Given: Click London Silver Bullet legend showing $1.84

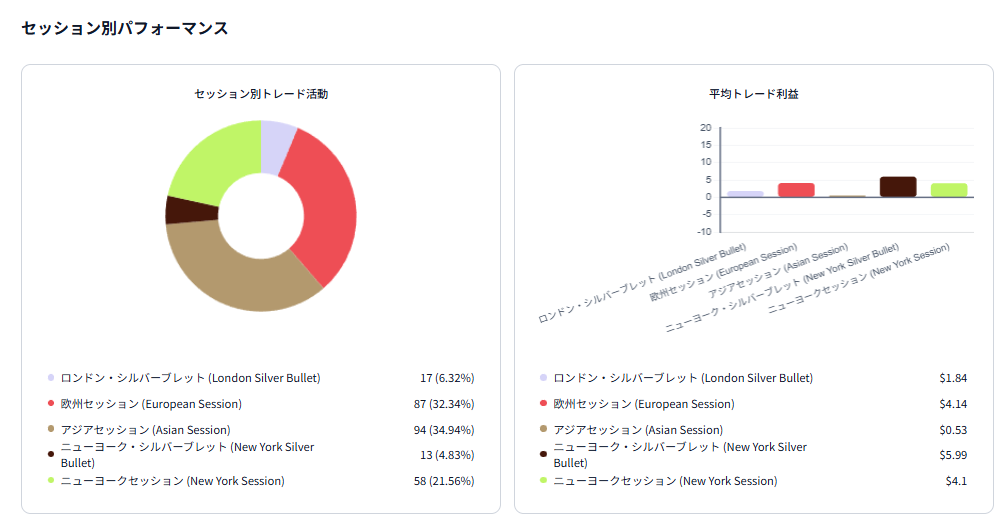Looking at the screenshot, I should (x=683, y=378).
